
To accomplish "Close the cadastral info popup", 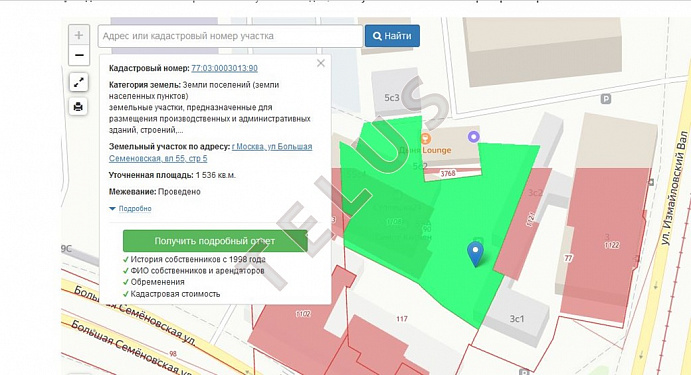I will 321,63.
